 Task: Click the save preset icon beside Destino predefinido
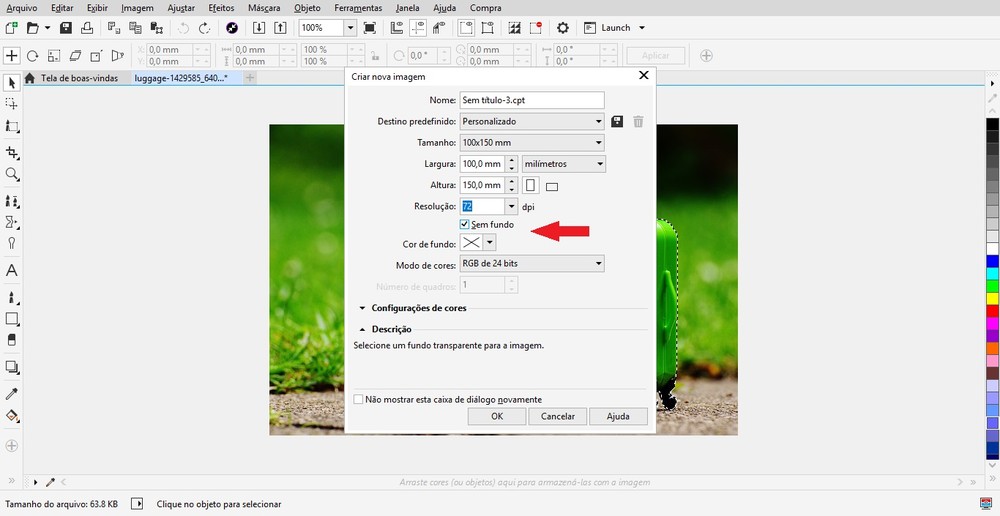[617, 121]
